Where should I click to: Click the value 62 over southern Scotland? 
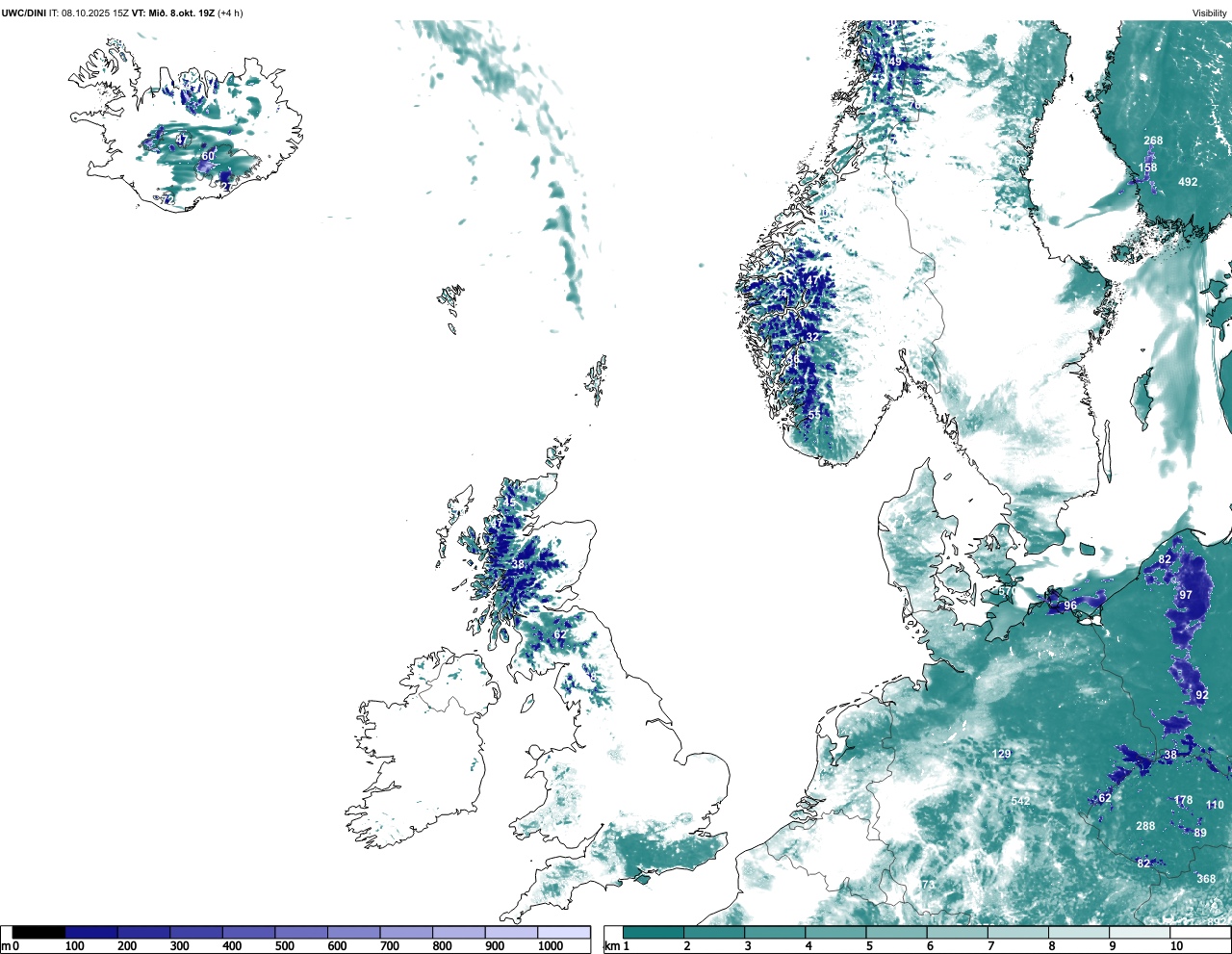(x=560, y=634)
